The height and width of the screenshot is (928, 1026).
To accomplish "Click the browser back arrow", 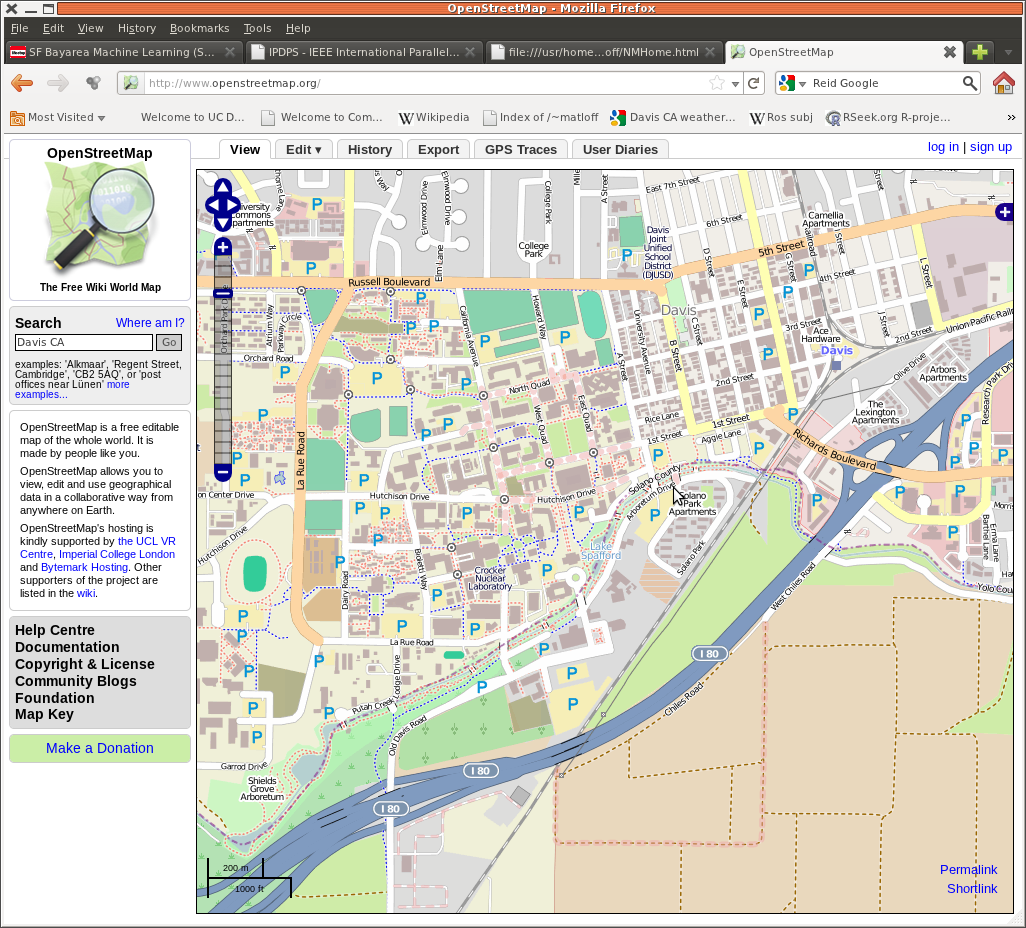I will pyautogui.click(x=22, y=84).
